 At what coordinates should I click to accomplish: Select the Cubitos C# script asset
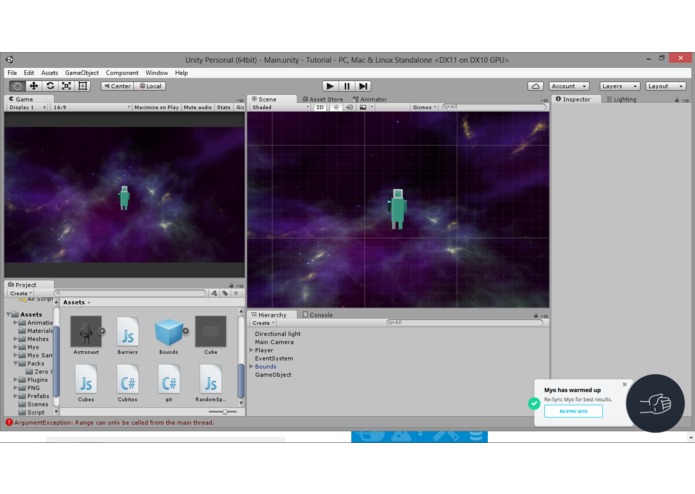pyautogui.click(x=128, y=380)
